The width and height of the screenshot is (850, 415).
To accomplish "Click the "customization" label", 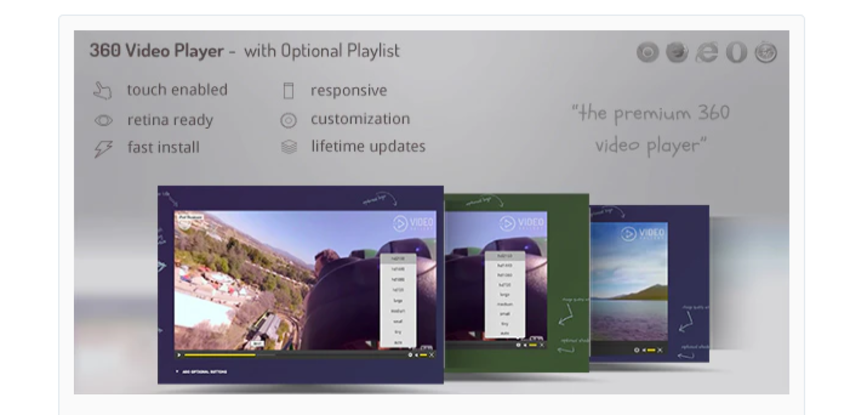I will click(360, 119).
